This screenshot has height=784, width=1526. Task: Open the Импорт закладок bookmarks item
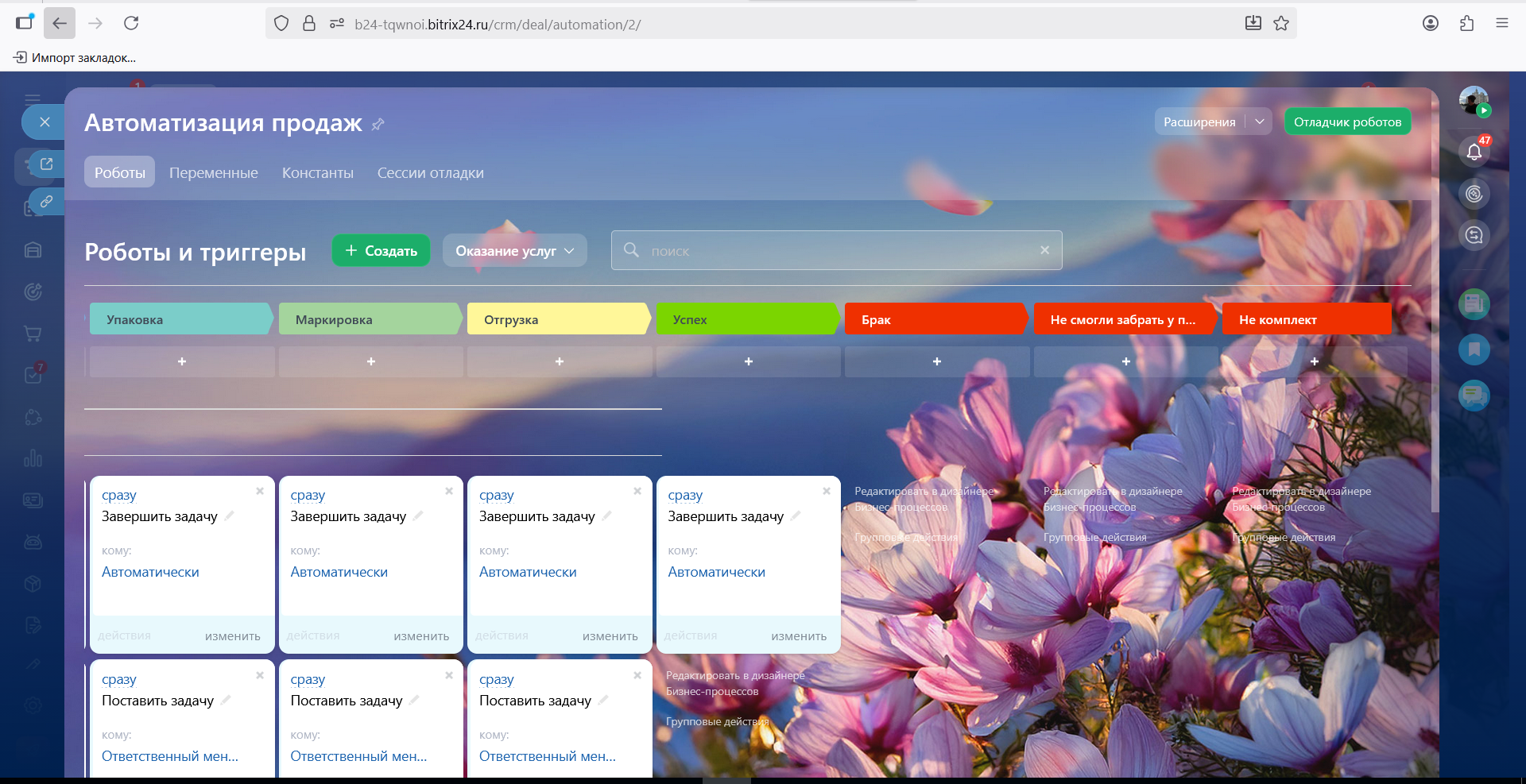click(x=75, y=57)
